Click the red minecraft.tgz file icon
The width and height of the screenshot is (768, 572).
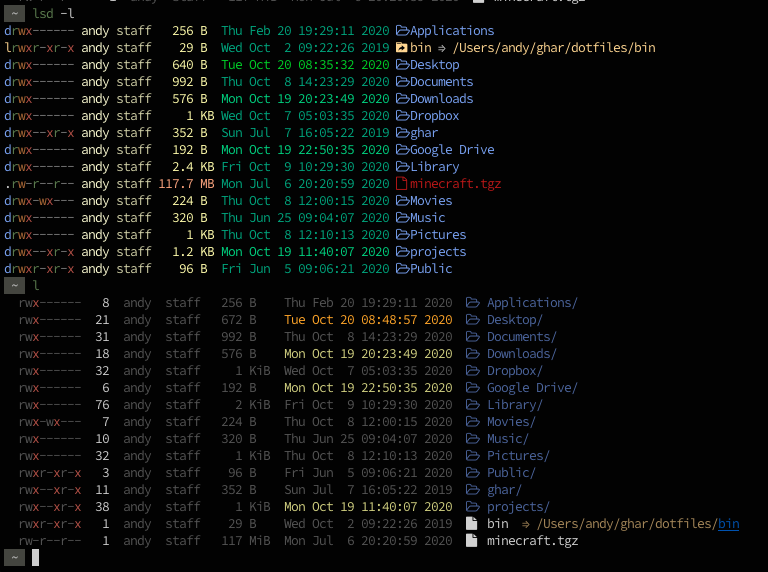coord(401,184)
